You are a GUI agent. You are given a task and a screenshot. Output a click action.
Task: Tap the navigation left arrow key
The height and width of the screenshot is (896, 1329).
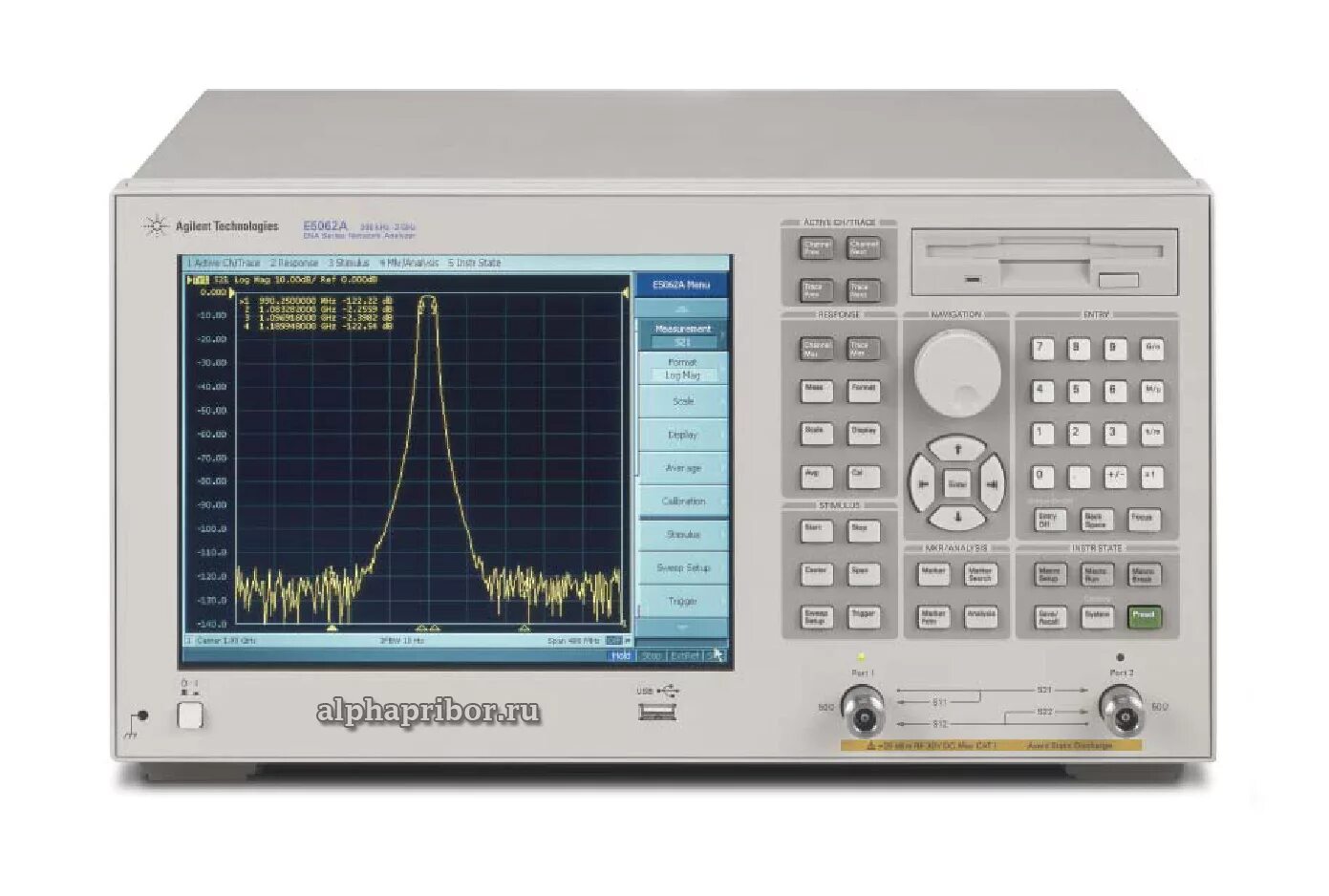pyautogui.click(x=923, y=483)
